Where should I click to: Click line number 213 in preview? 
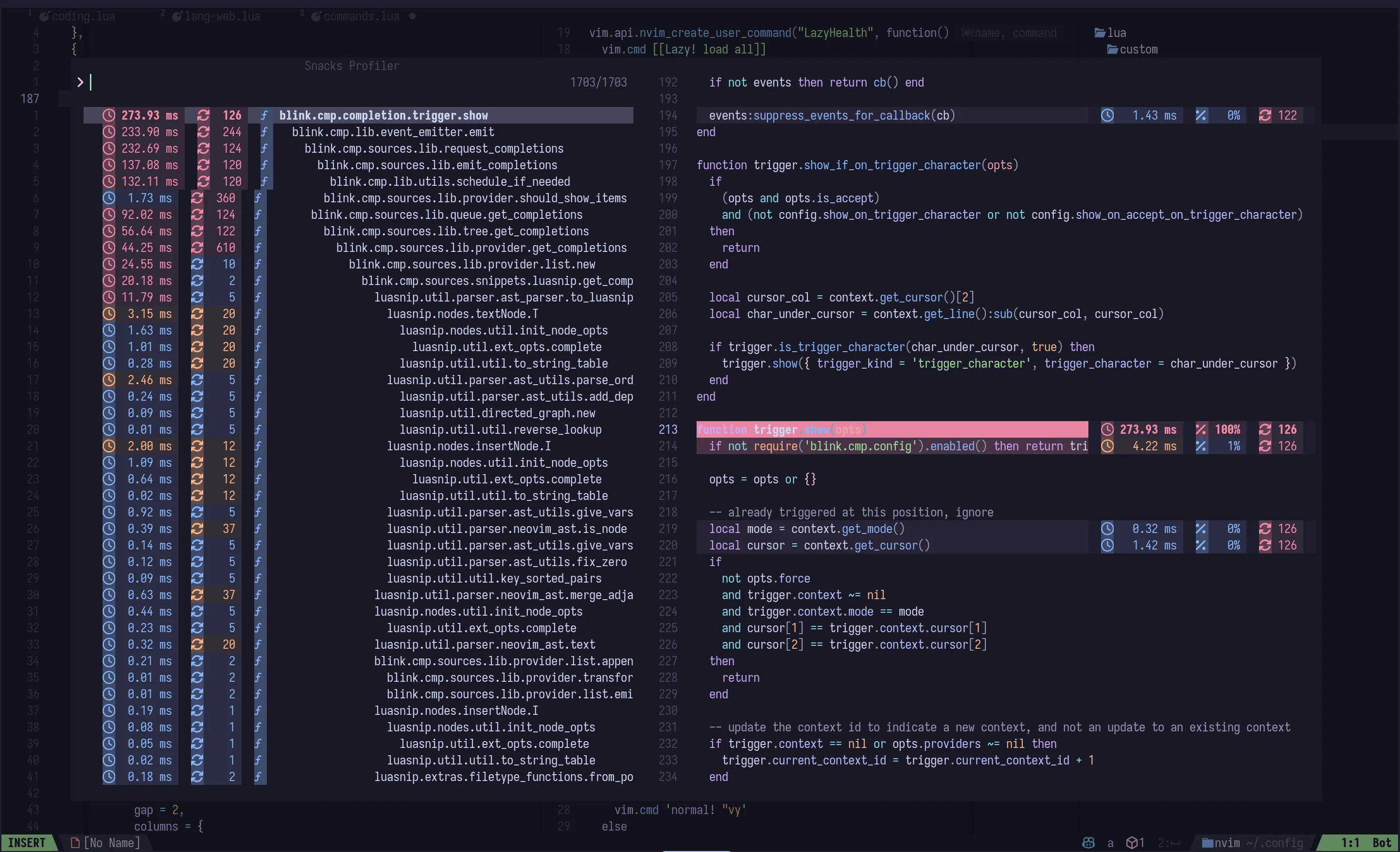[x=667, y=429]
